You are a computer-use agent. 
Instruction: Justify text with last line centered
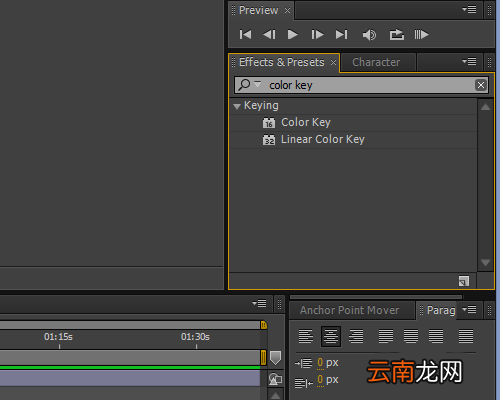coord(411,336)
